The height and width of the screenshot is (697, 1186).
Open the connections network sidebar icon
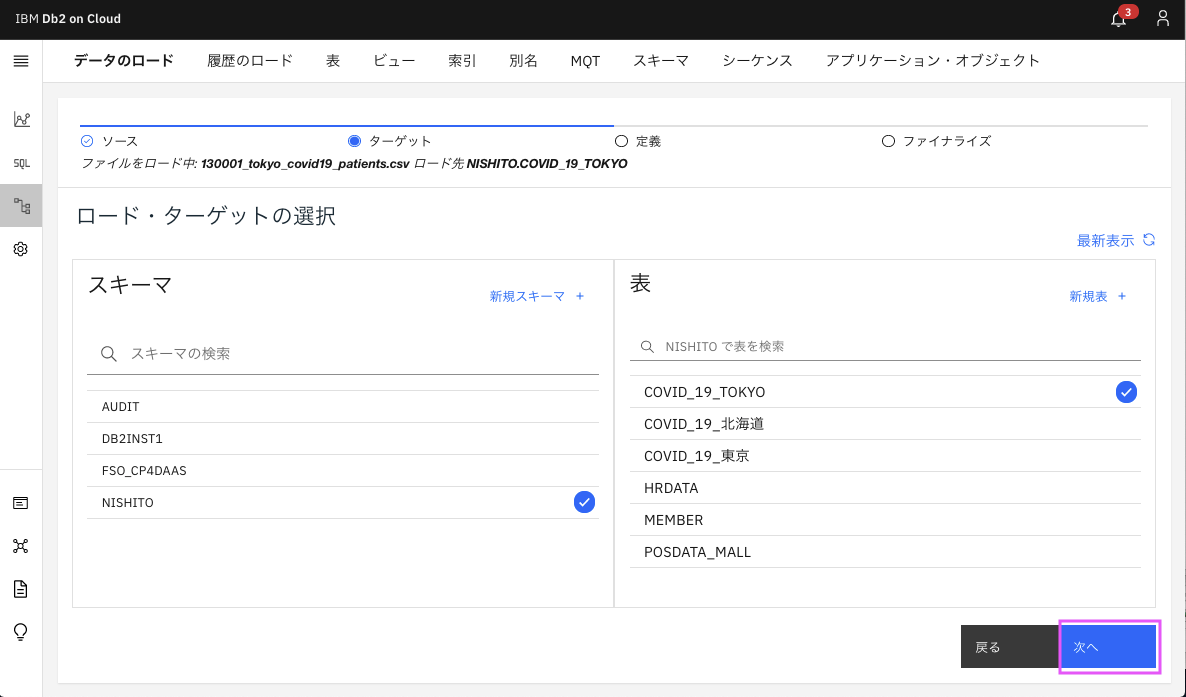[20, 546]
